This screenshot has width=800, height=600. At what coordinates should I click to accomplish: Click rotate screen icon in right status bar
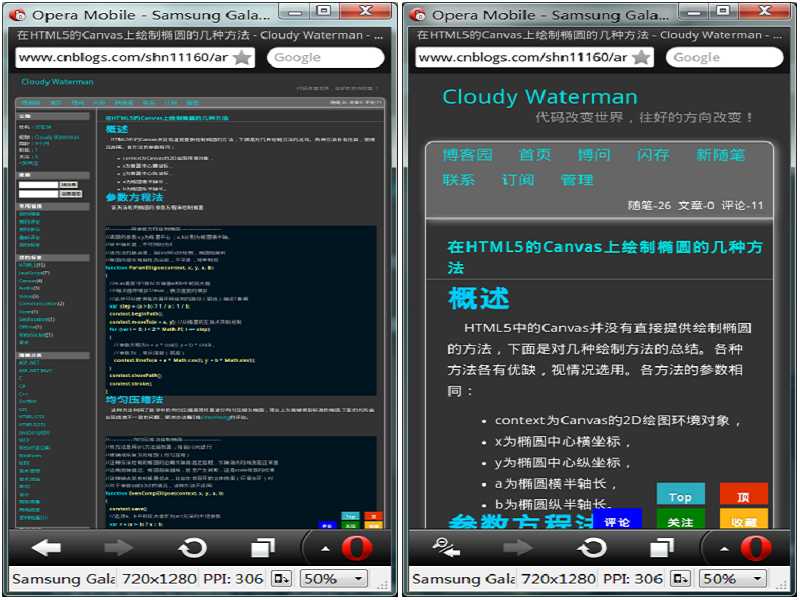click(x=681, y=579)
